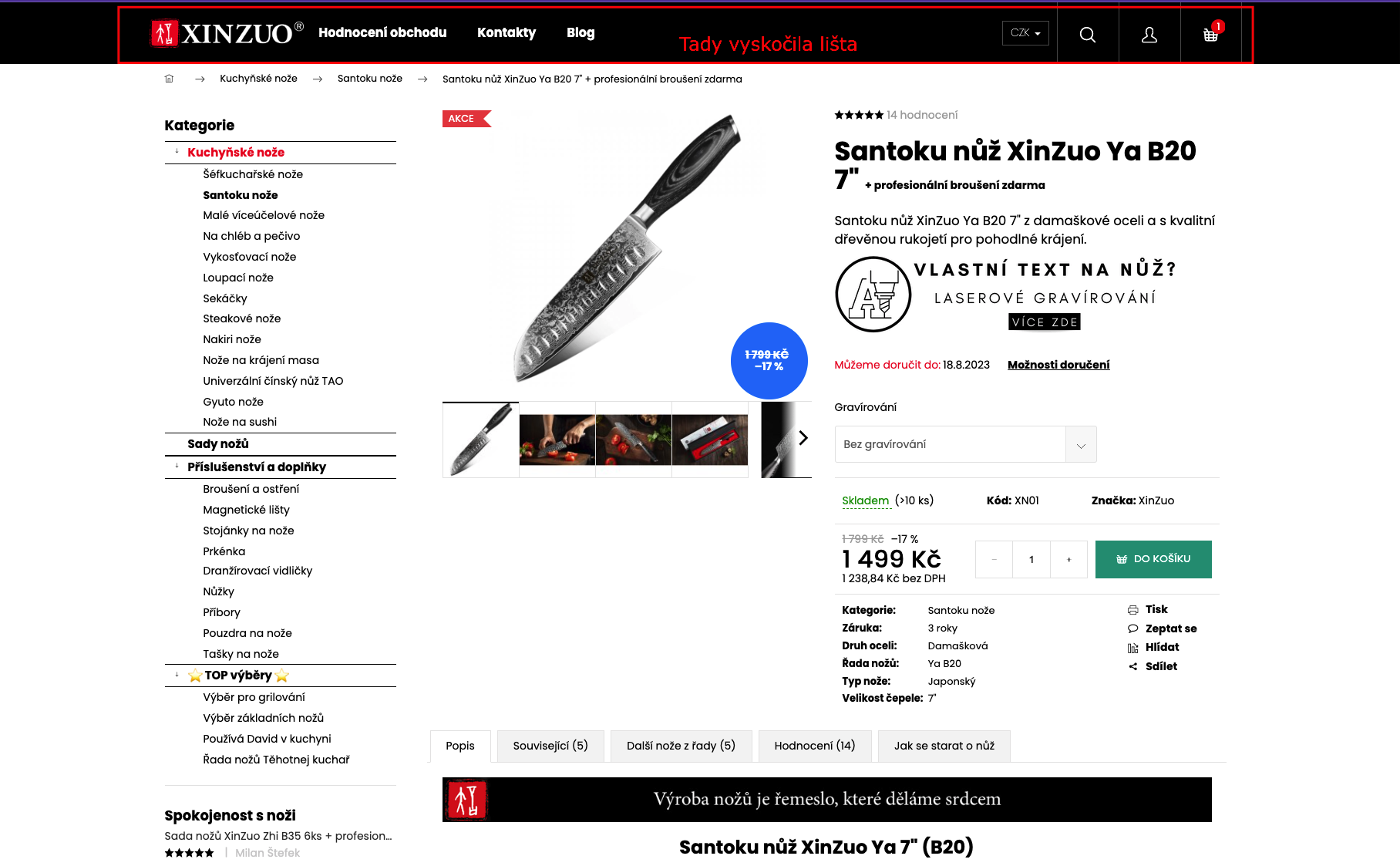Open the search magnifier icon in header
Screen dimensions: 1400x866
coord(1087,34)
